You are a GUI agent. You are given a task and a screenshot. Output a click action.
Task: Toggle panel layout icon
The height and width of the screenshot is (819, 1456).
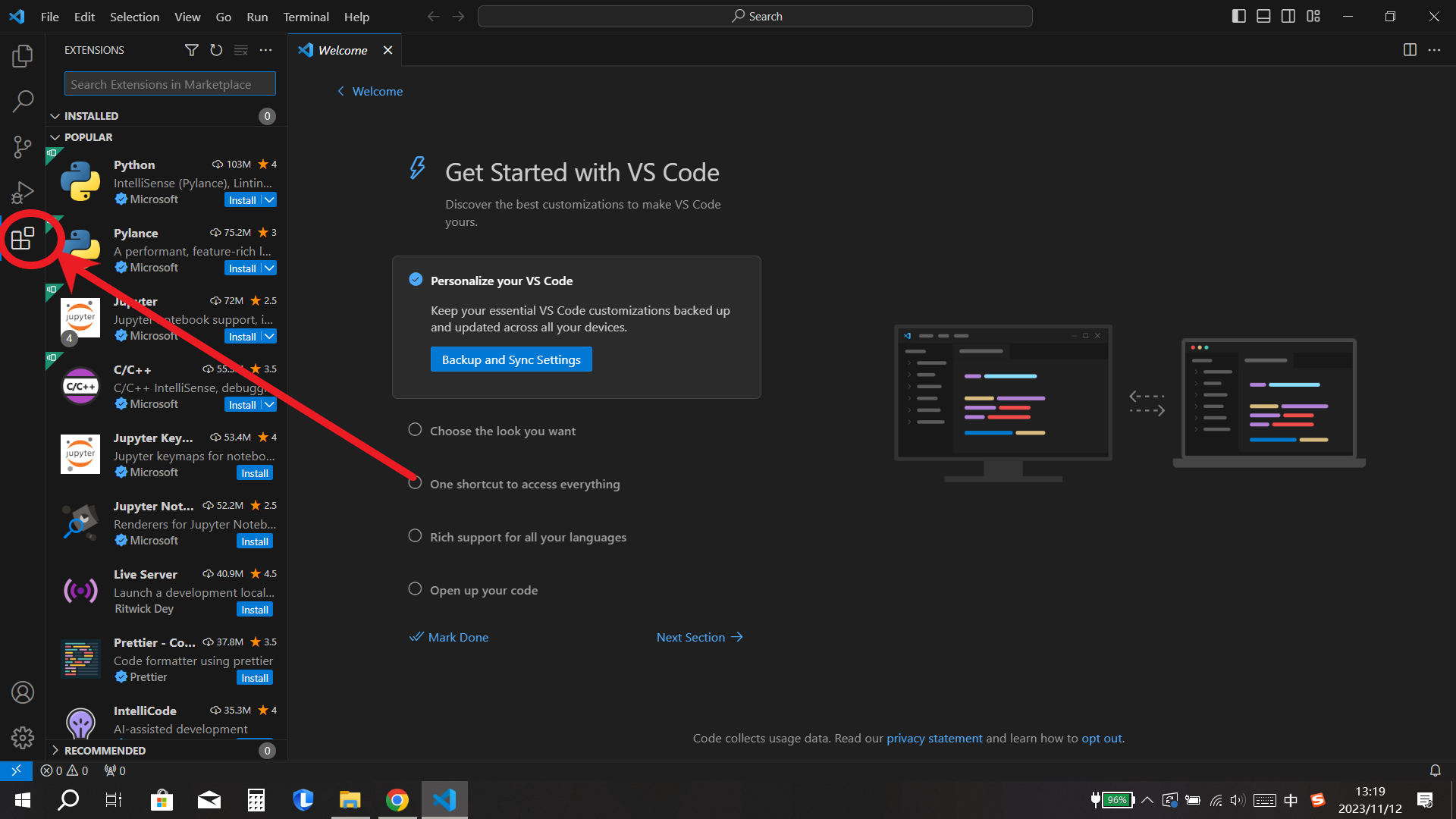1263,16
